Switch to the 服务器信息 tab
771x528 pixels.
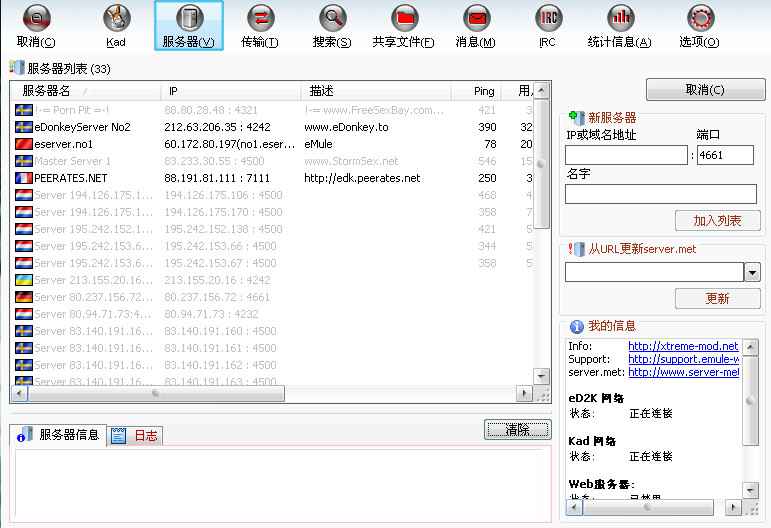(x=58, y=435)
